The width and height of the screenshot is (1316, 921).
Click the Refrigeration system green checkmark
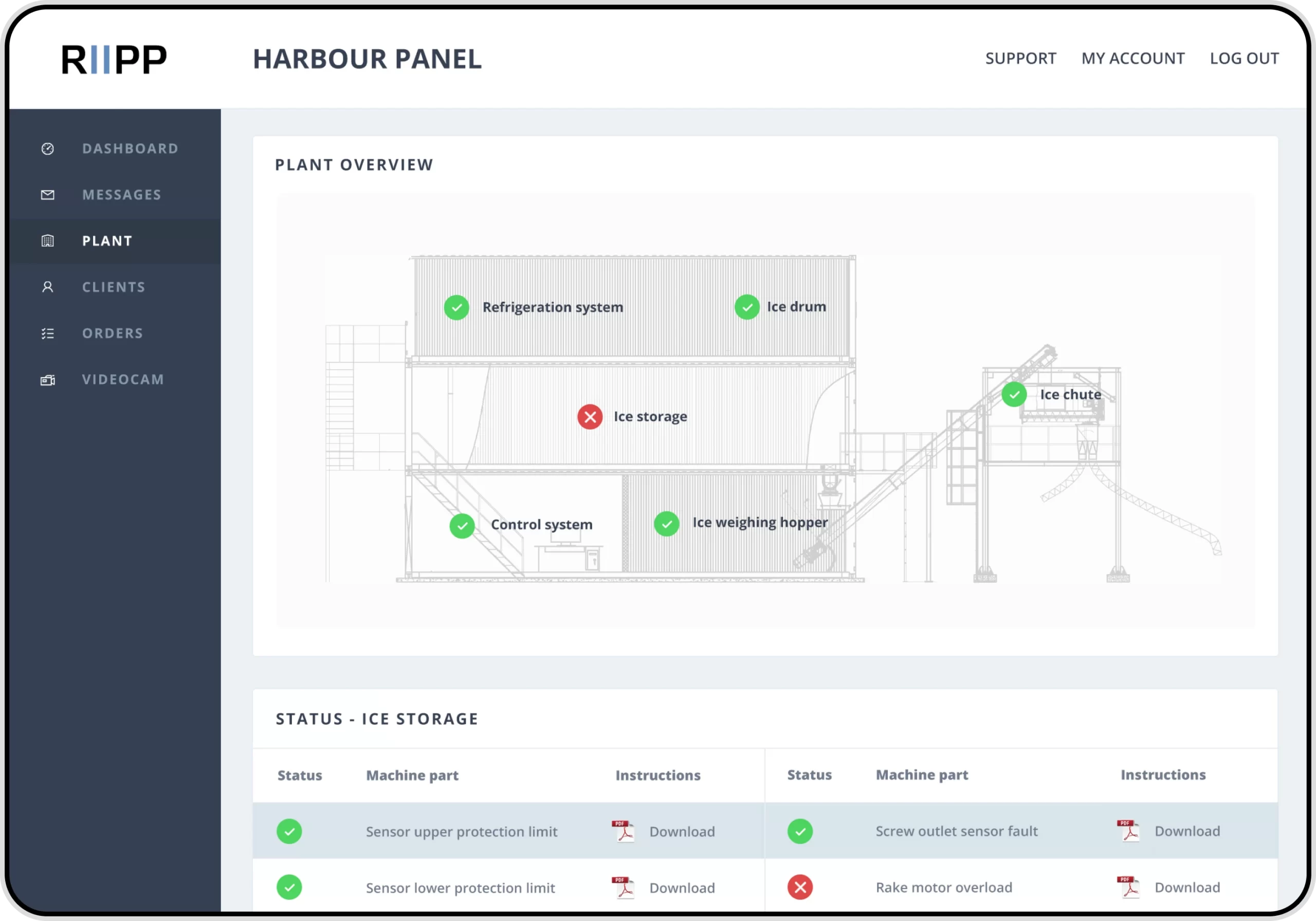[x=456, y=308]
